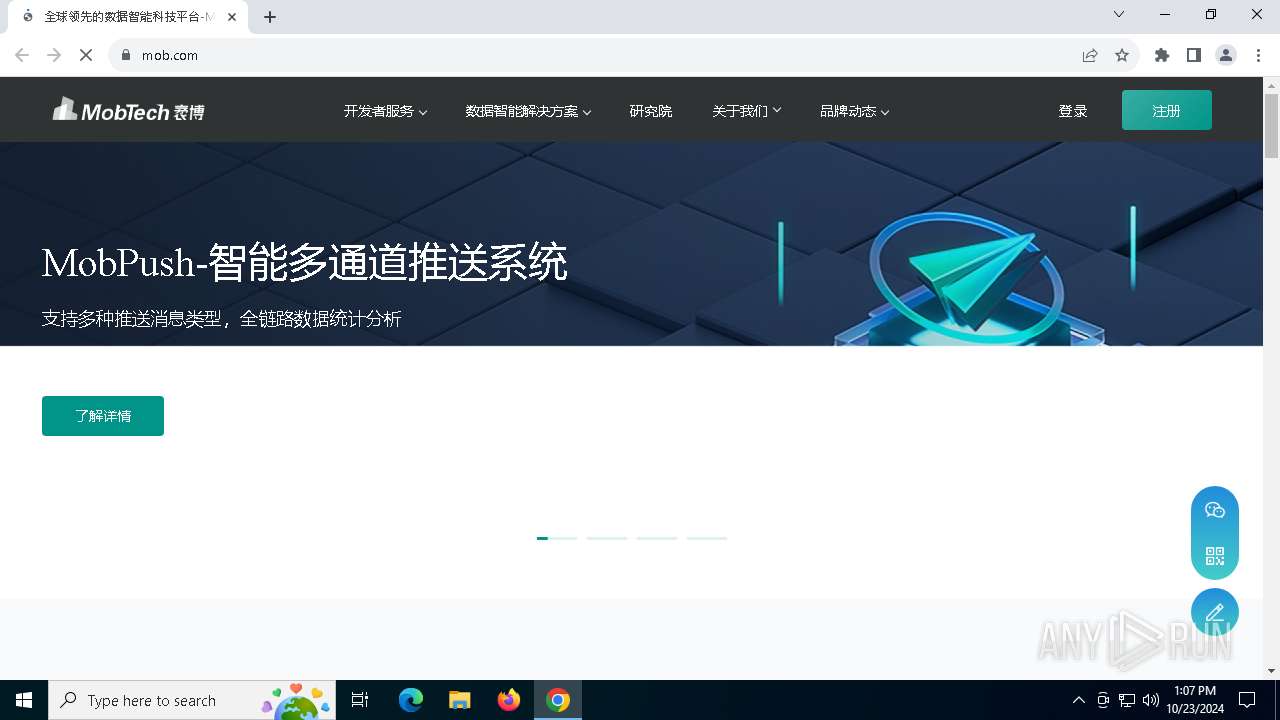Expand the 关于我们 menu

coord(747,111)
